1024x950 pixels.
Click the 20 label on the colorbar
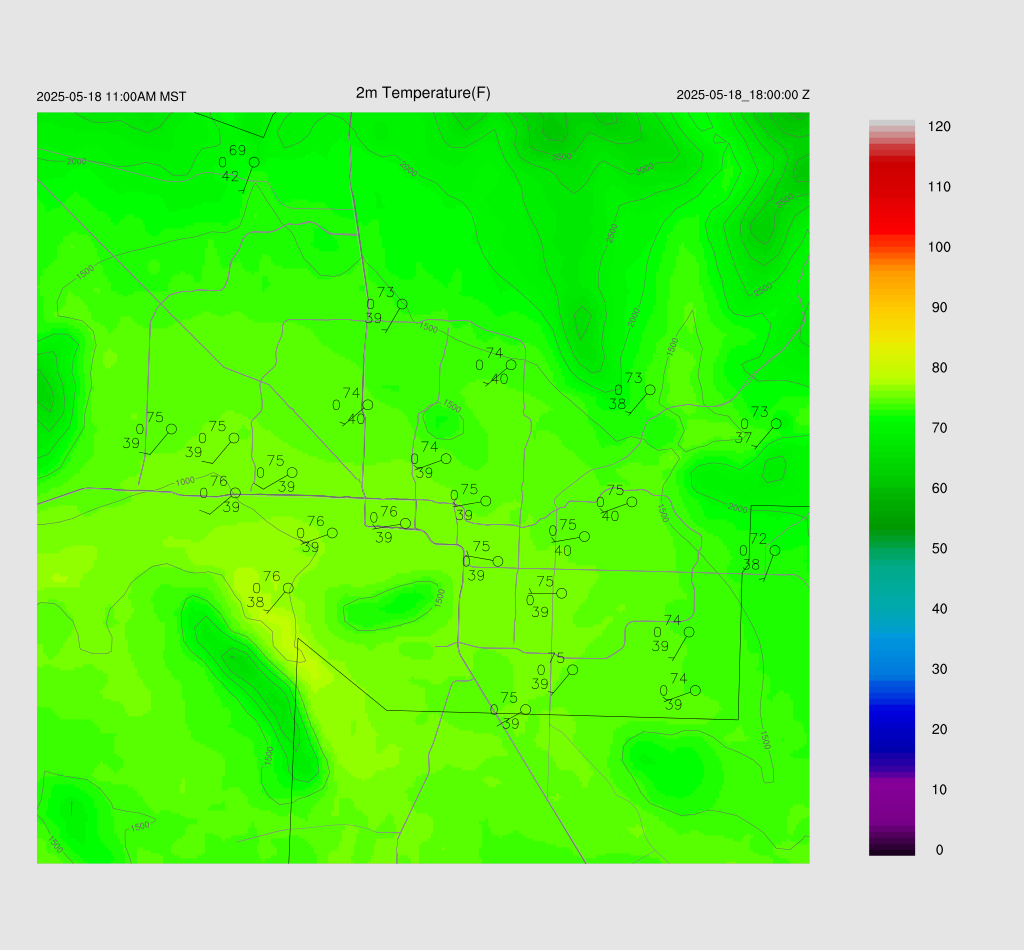(x=939, y=729)
